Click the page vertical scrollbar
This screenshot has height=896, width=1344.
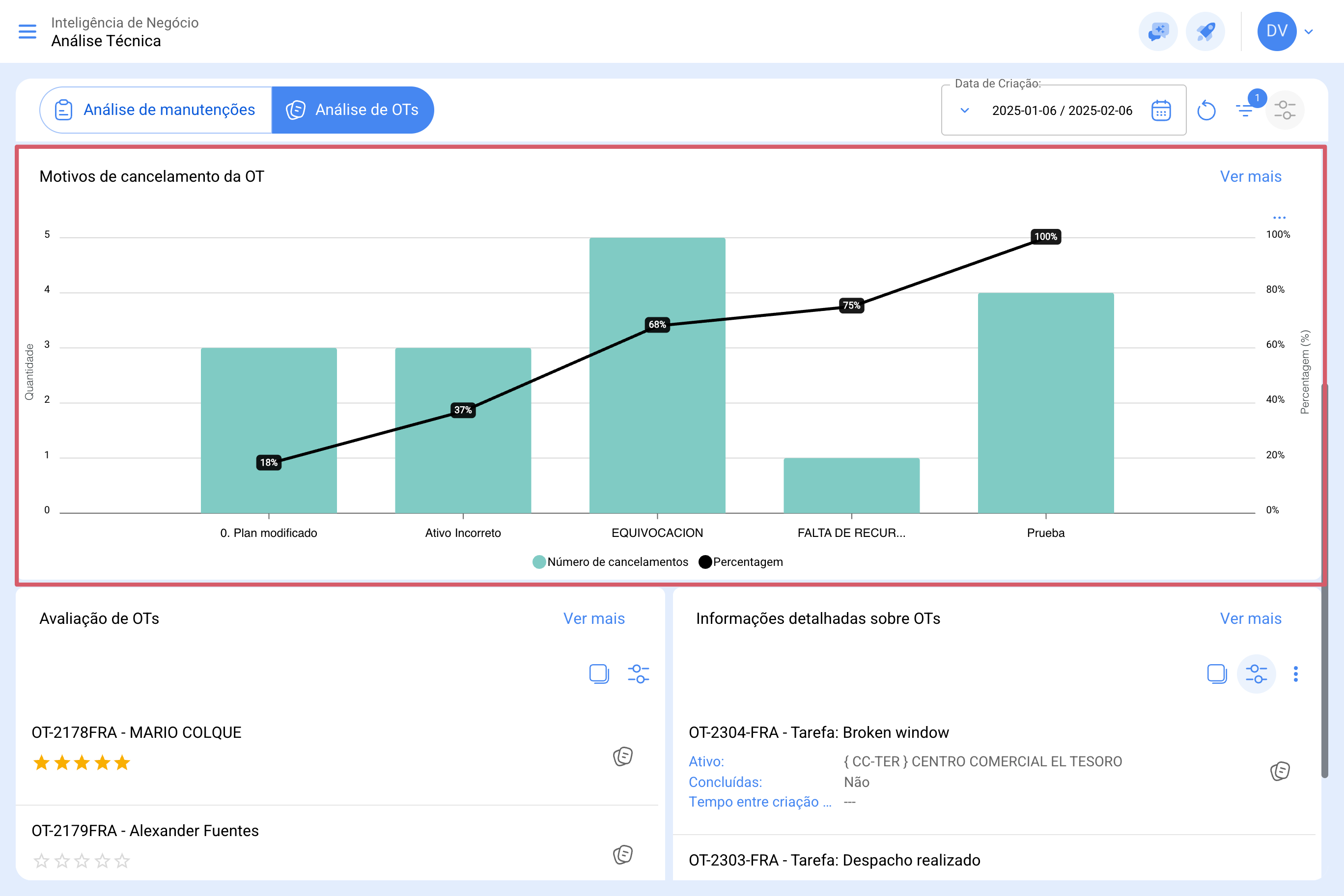[1324, 580]
